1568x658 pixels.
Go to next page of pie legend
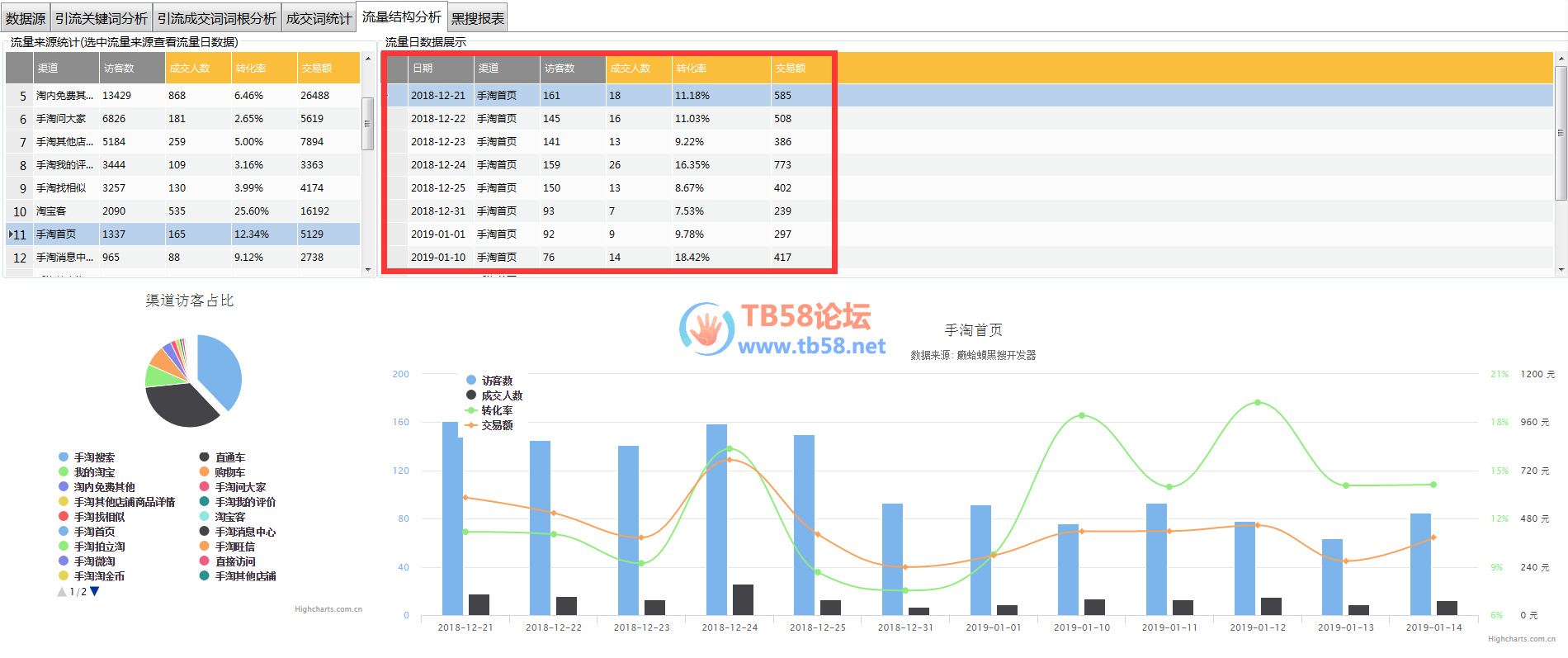pos(95,591)
